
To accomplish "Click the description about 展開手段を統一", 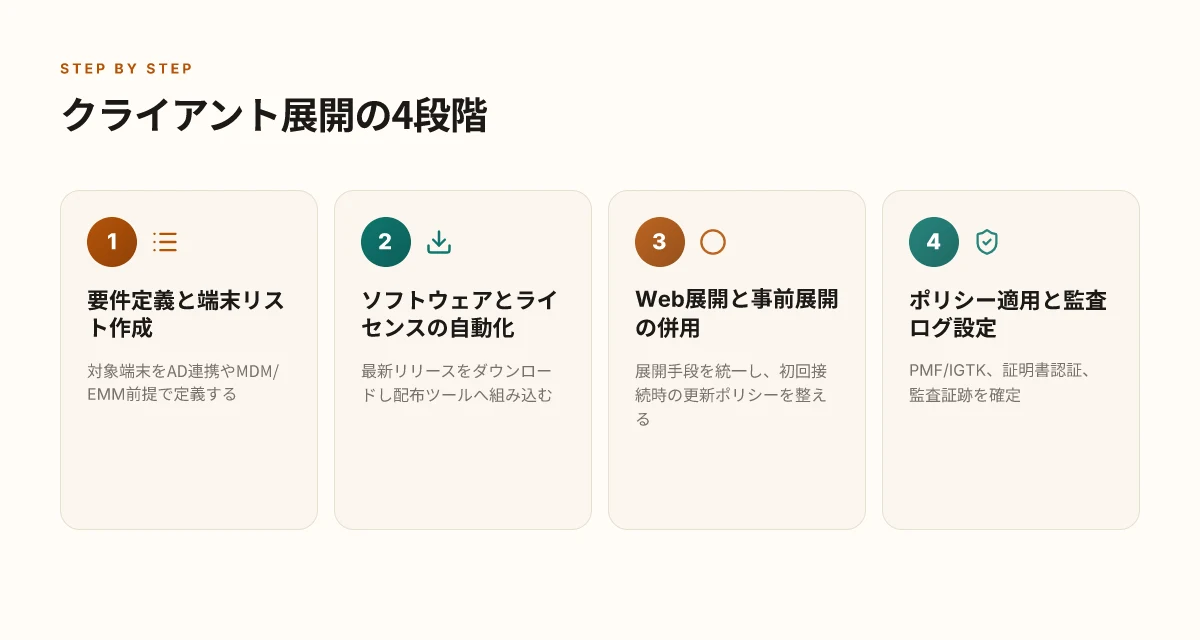I will coord(731,395).
